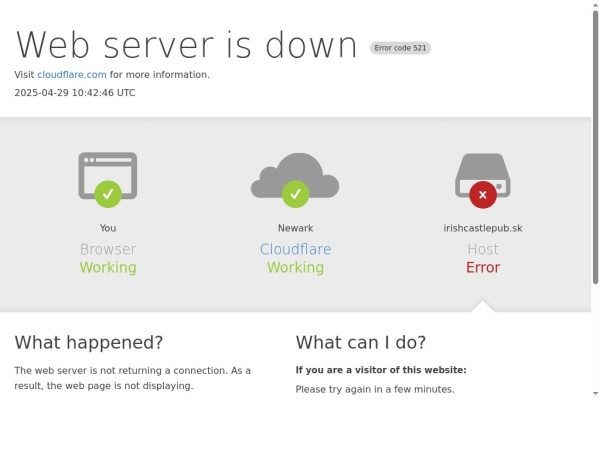The image size is (600, 450).
Task: Click the Error code 521 badge
Action: click(400, 48)
